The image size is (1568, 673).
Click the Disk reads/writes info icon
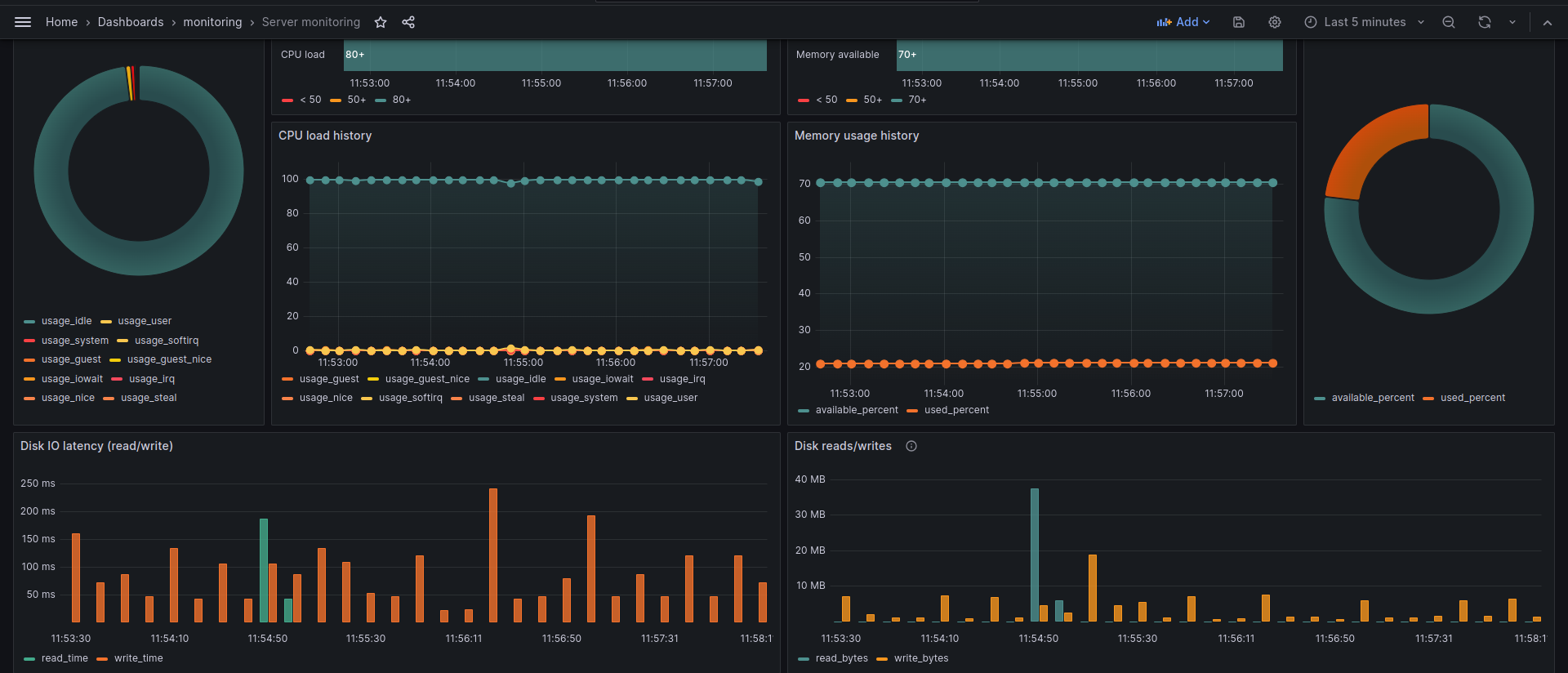click(x=911, y=446)
